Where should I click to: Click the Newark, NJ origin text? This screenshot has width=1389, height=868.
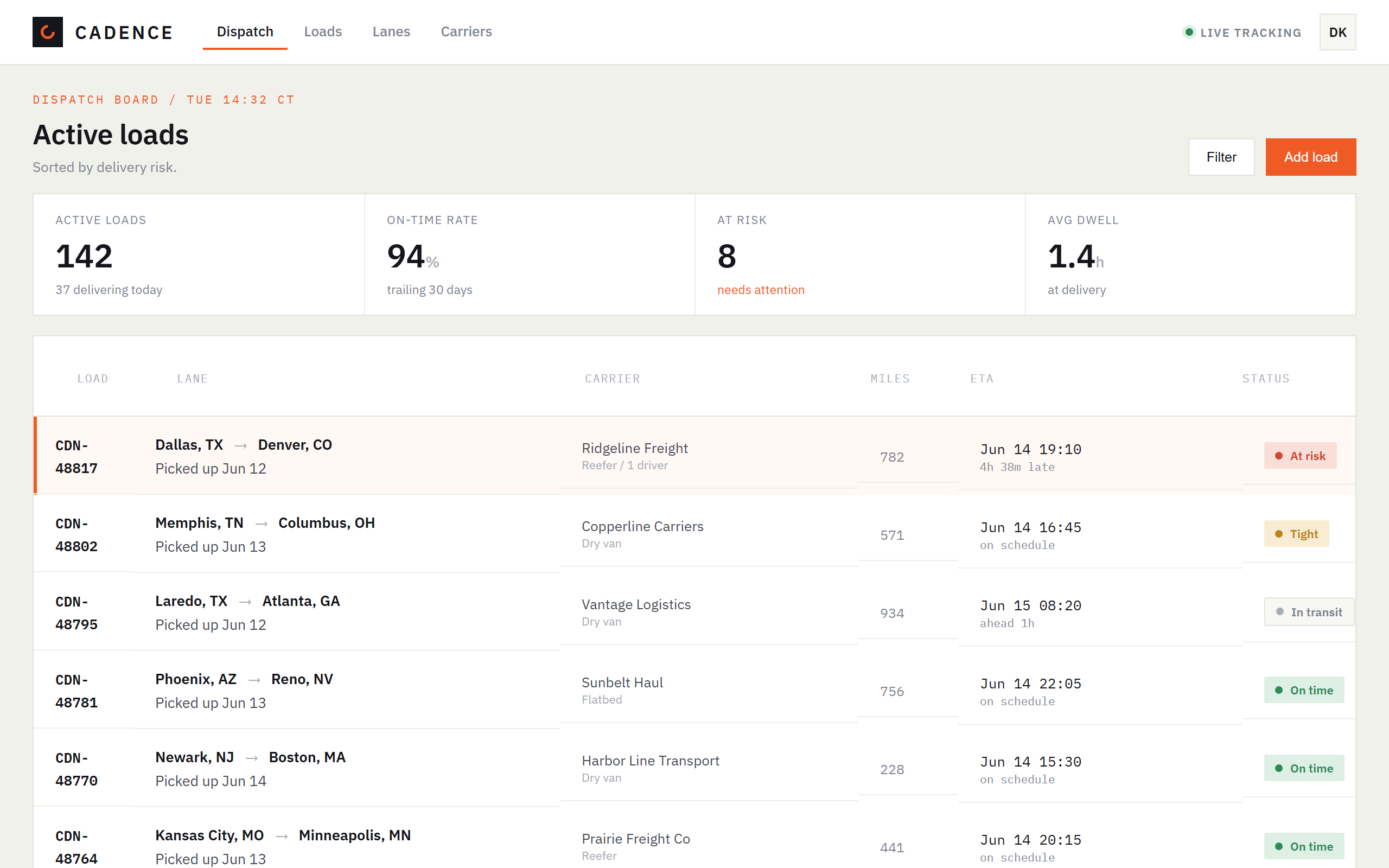pos(195,757)
